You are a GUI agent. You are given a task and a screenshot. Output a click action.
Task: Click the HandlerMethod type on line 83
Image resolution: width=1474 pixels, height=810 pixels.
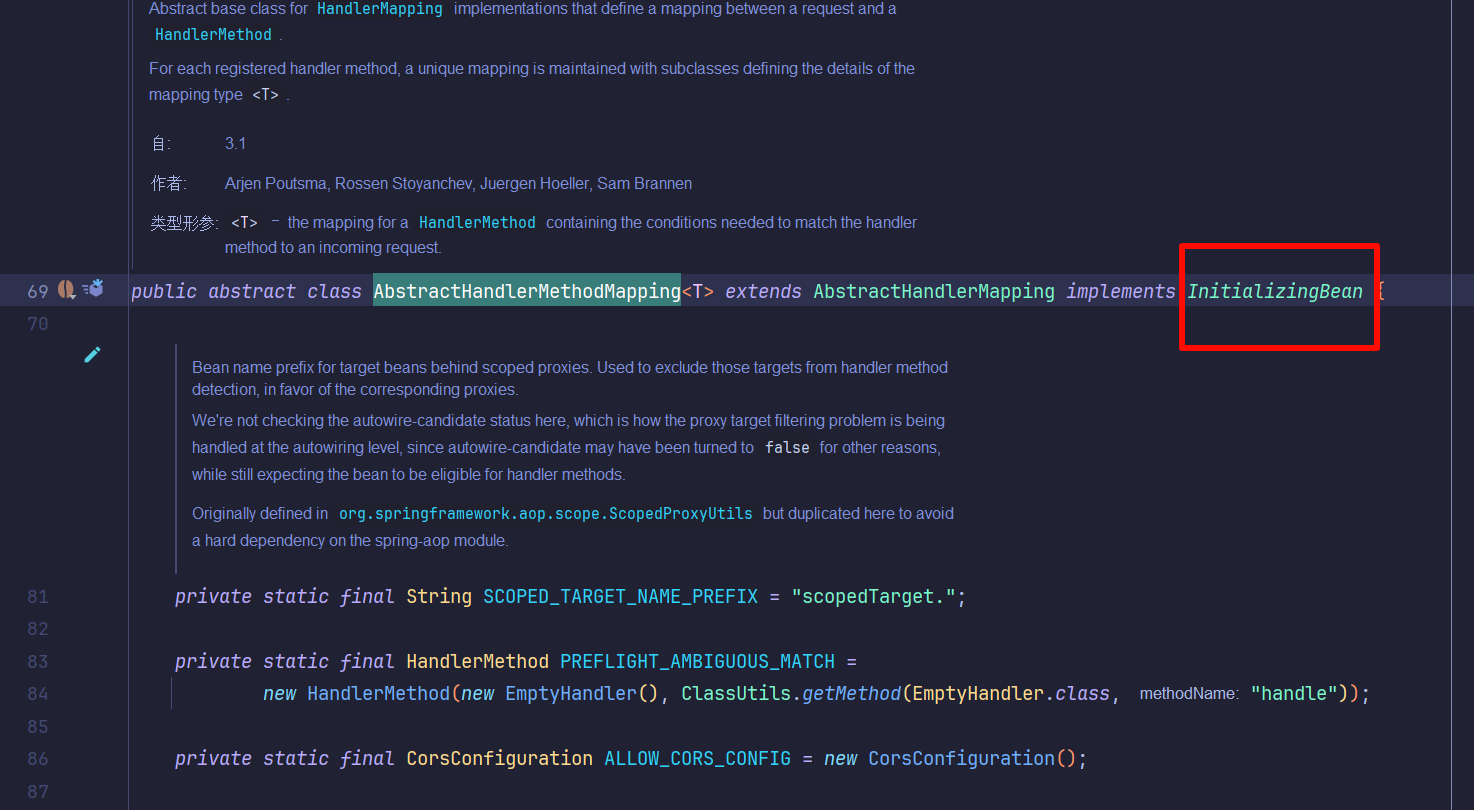pos(477,661)
